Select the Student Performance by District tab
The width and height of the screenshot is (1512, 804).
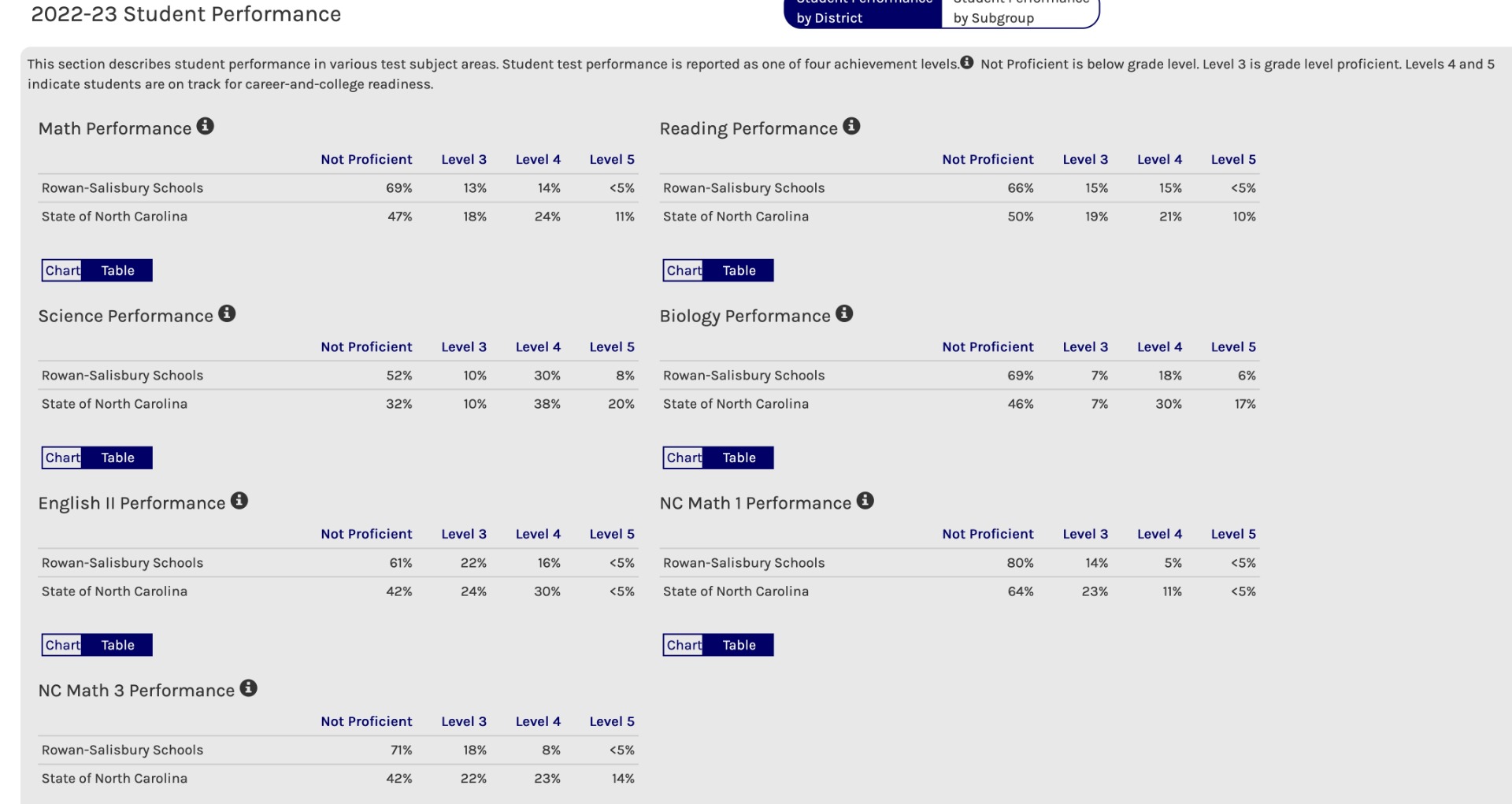[863, 13]
